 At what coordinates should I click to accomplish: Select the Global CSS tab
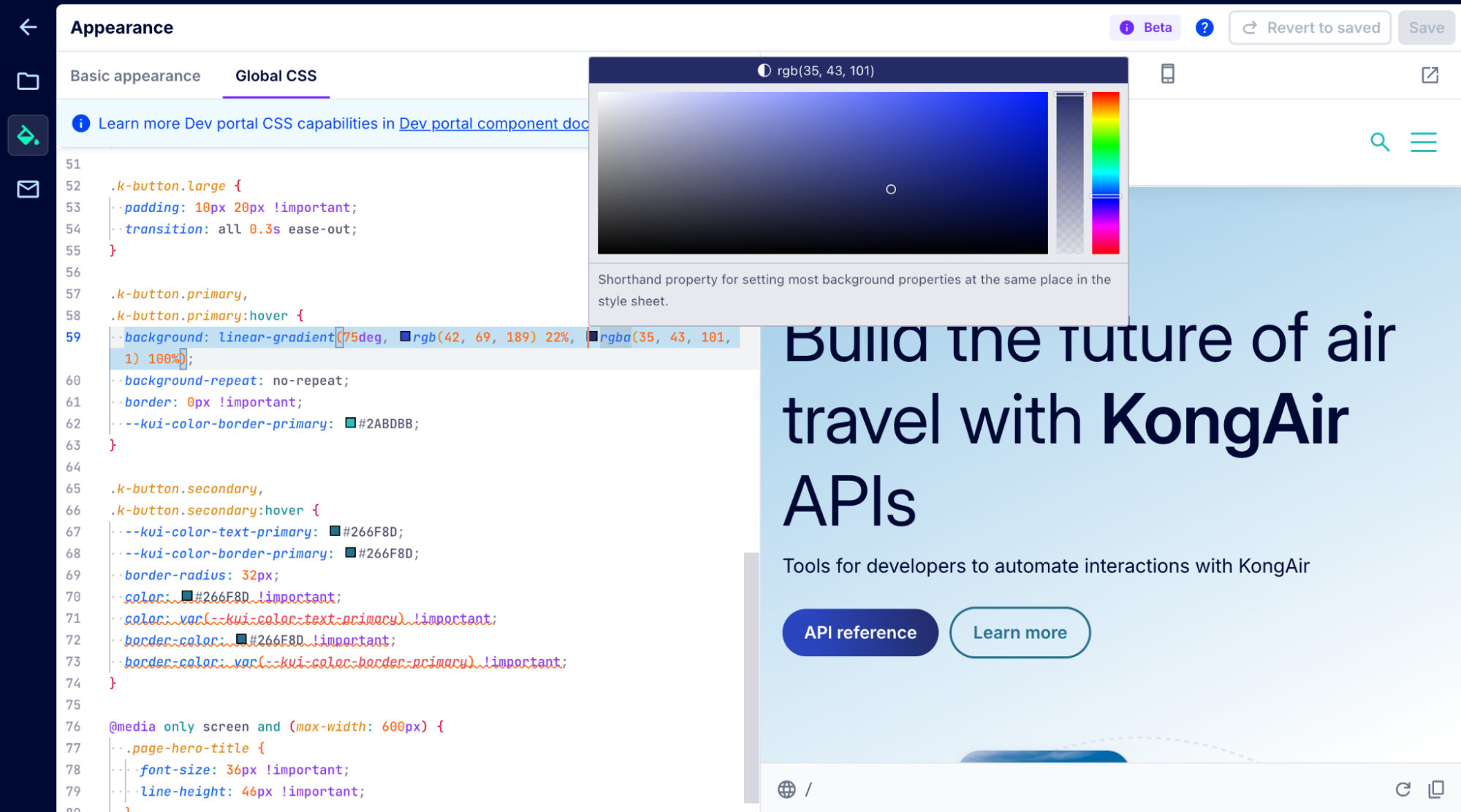click(276, 76)
